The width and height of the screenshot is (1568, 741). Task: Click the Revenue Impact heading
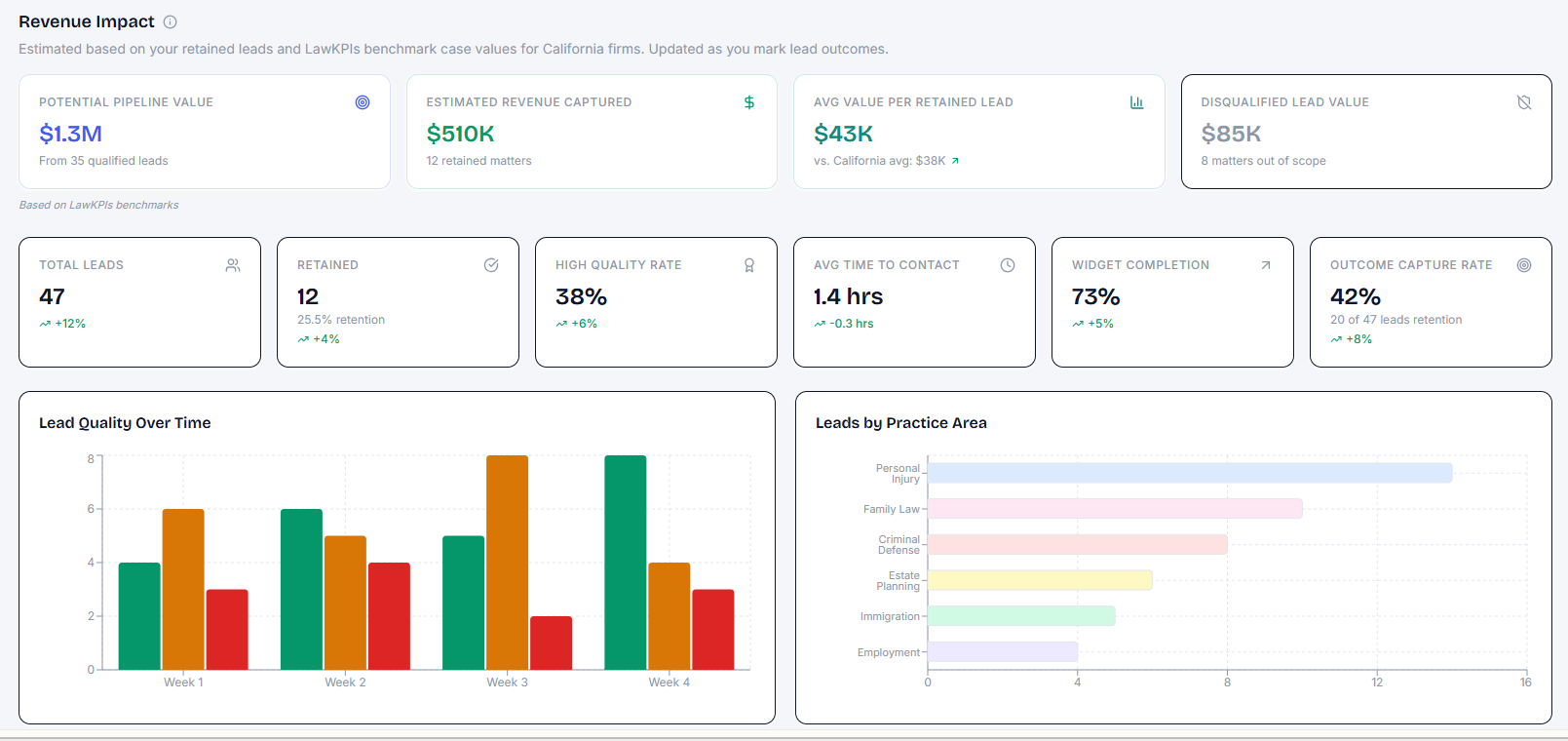(86, 21)
